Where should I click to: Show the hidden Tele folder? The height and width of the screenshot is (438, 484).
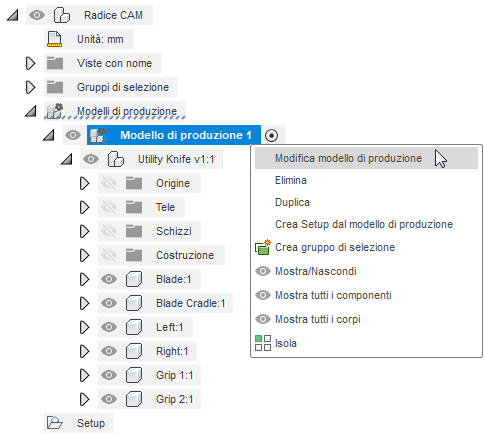click(x=109, y=207)
